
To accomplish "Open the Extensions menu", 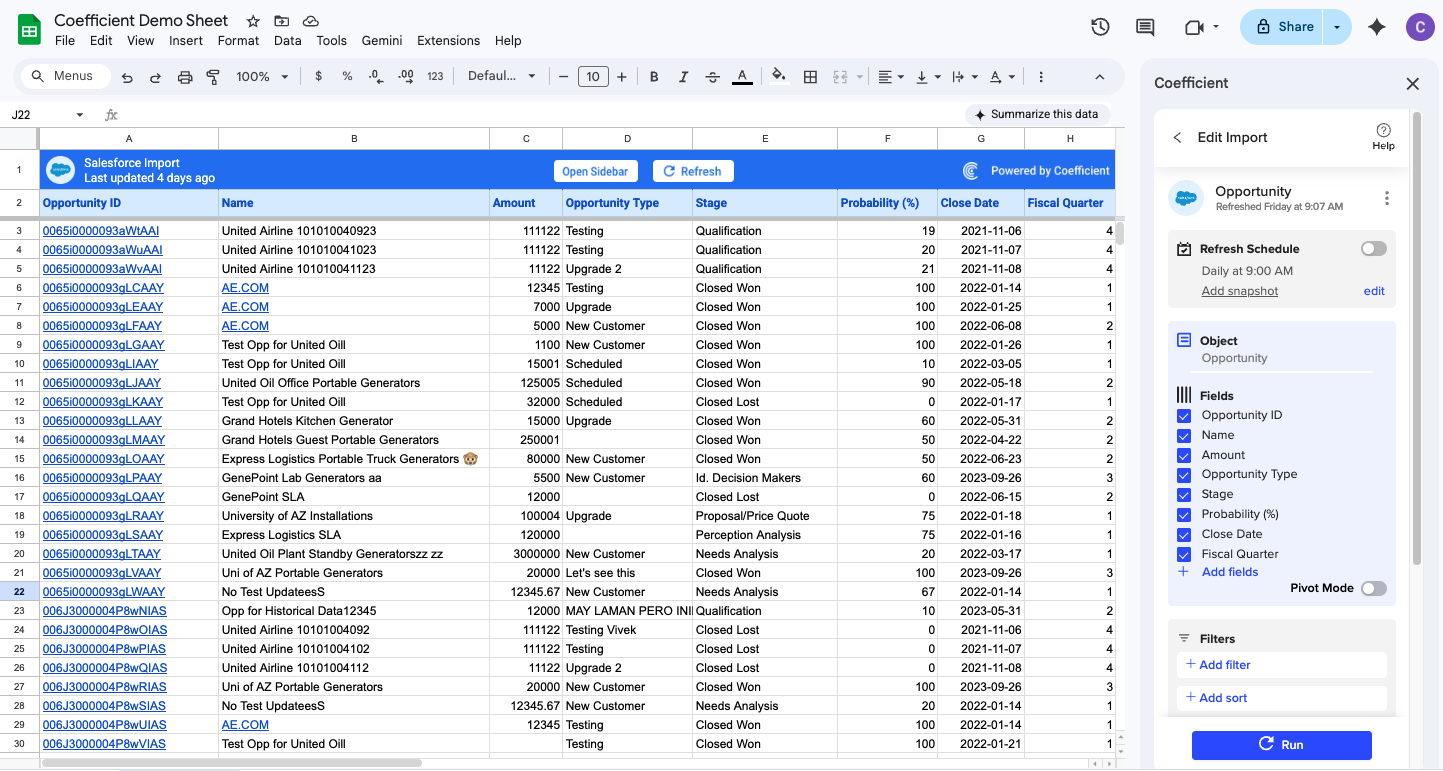I will pos(448,41).
